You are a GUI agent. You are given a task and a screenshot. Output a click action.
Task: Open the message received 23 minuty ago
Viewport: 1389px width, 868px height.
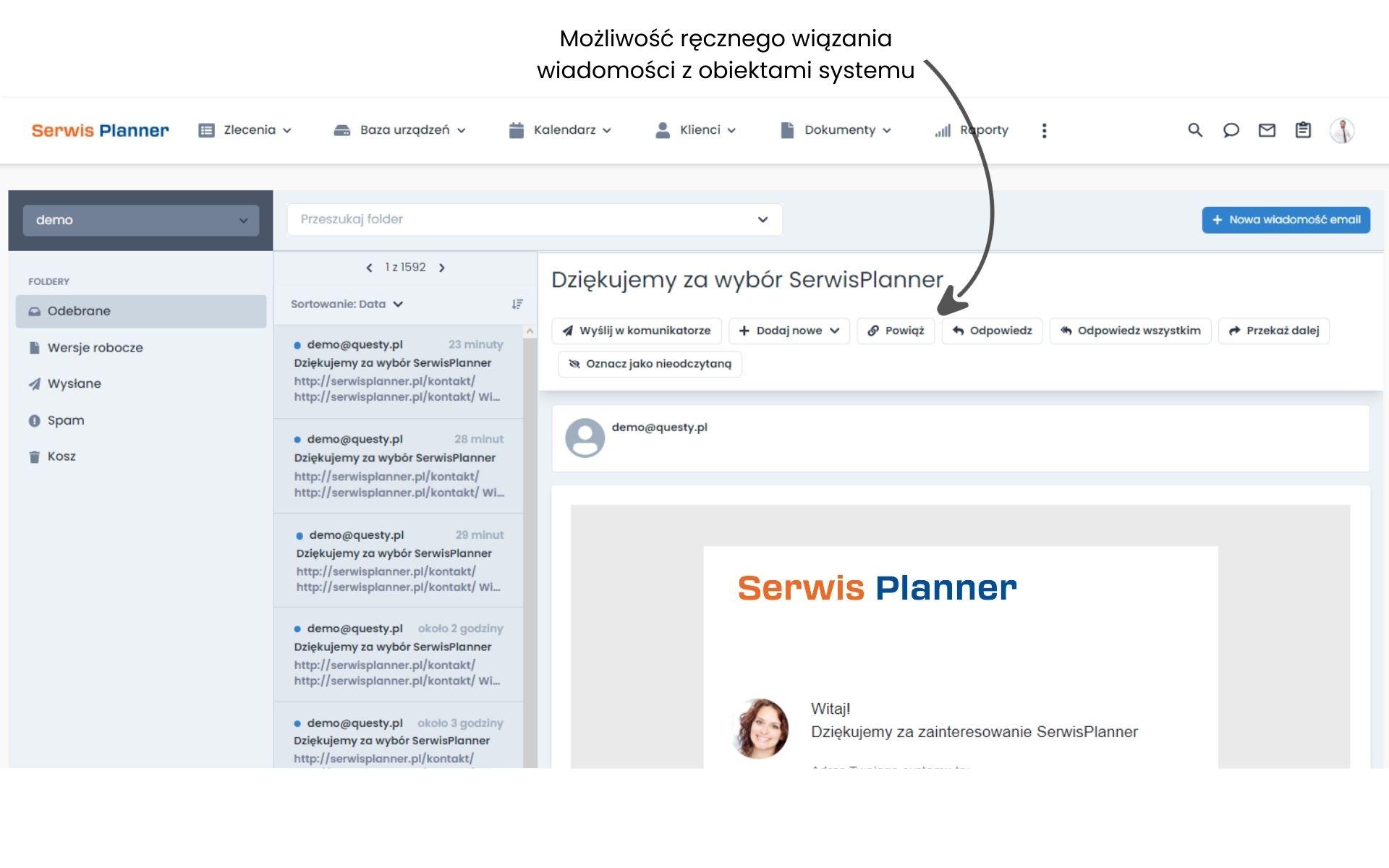pos(399,371)
